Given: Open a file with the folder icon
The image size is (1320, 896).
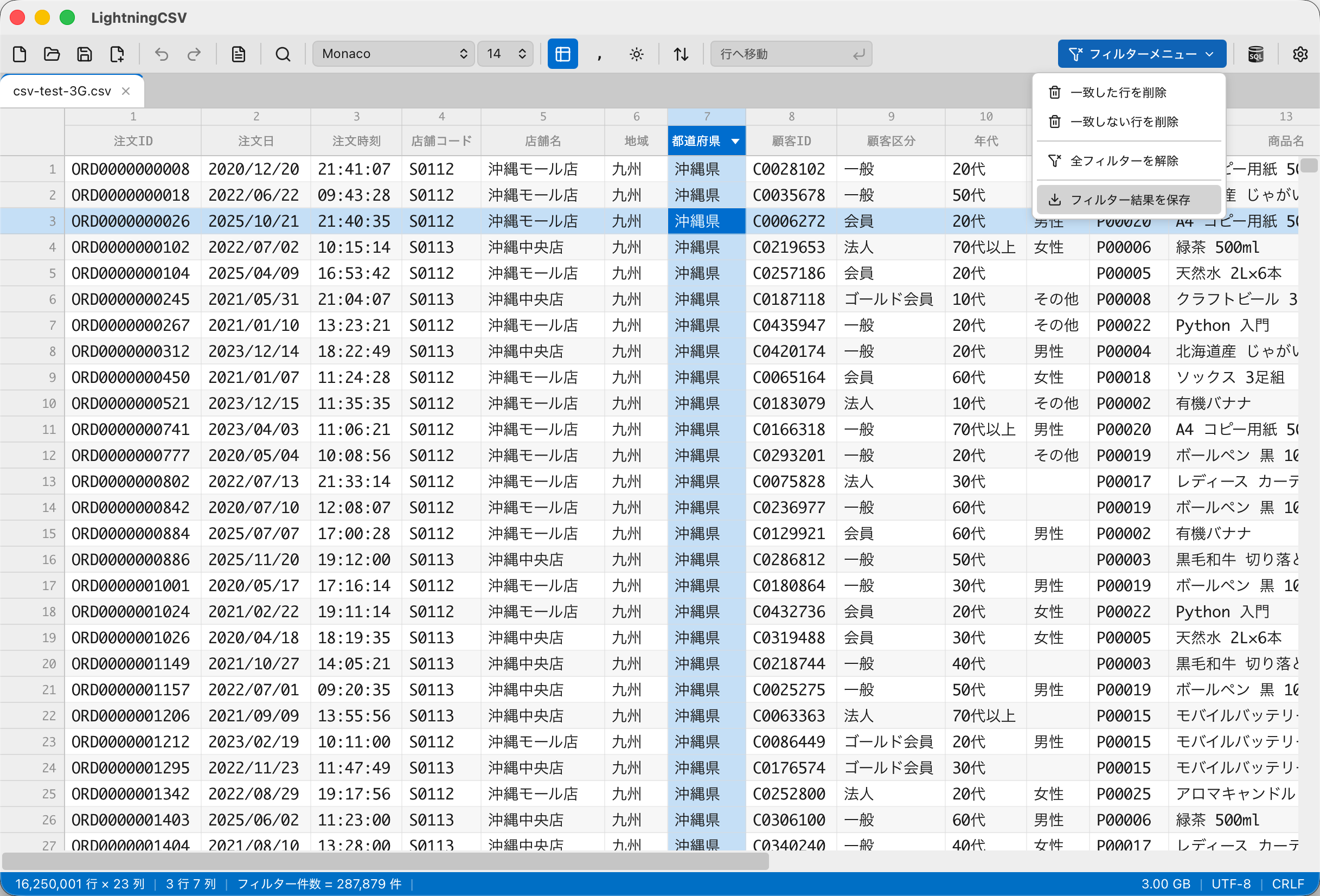Looking at the screenshot, I should [x=52, y=54].
